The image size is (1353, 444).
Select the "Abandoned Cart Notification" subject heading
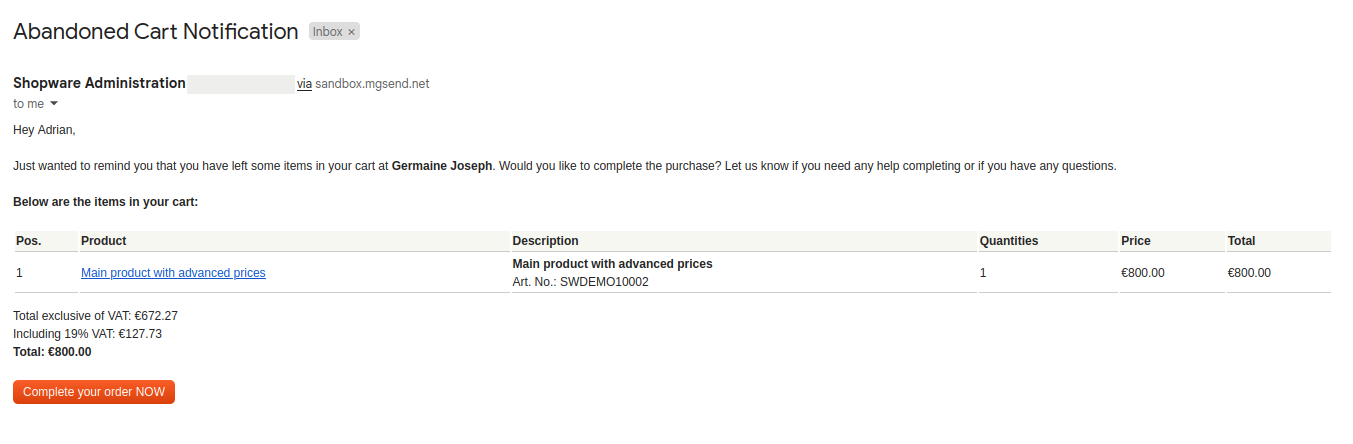coord(155,32)
